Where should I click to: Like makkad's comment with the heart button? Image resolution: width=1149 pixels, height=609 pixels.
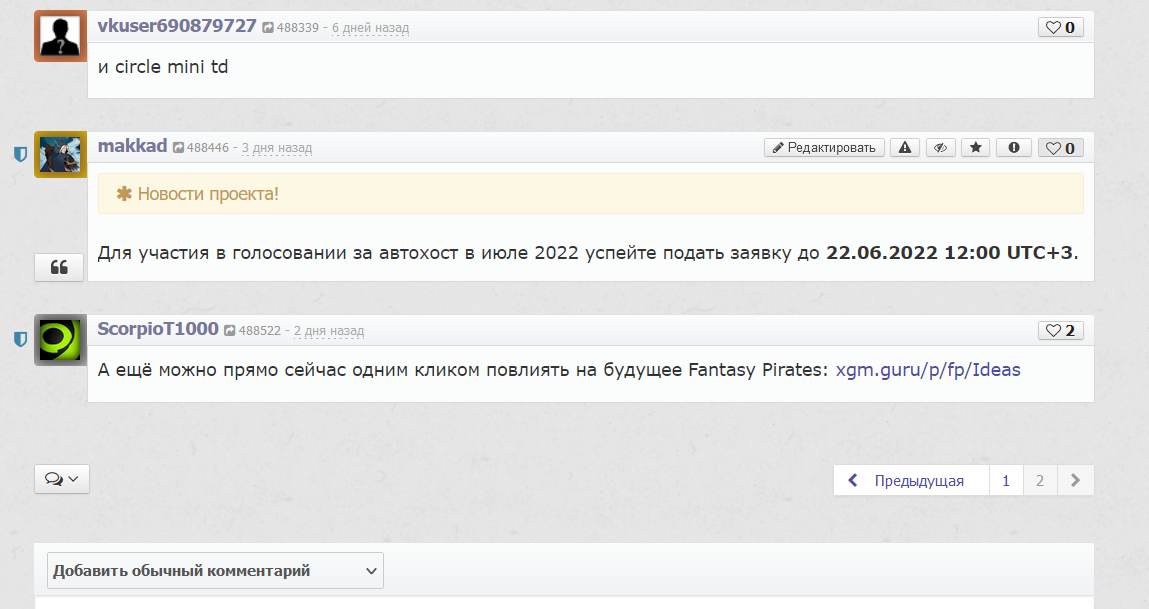click(1060, 148)
